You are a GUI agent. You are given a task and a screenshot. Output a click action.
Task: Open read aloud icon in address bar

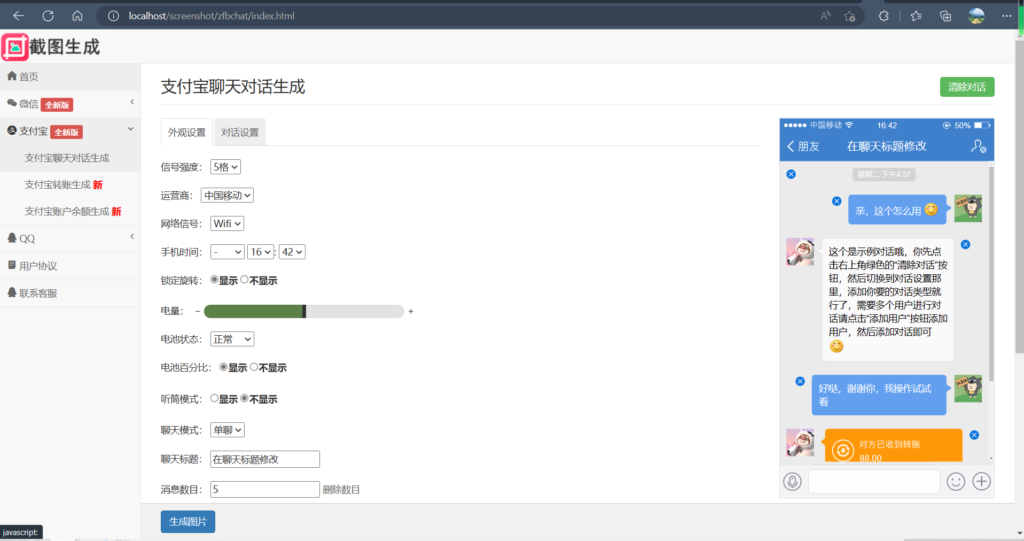pyautogui.click(x=825, y=16)
